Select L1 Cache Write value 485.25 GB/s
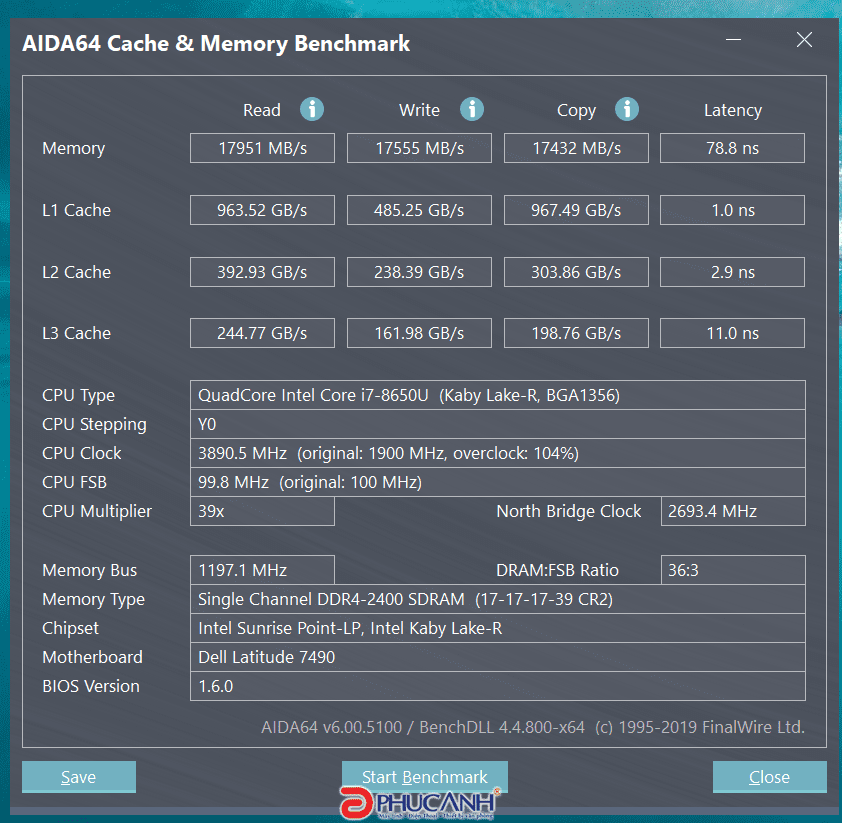The width and height of the screenshot is (842, 823). click(x=419, y=210)
